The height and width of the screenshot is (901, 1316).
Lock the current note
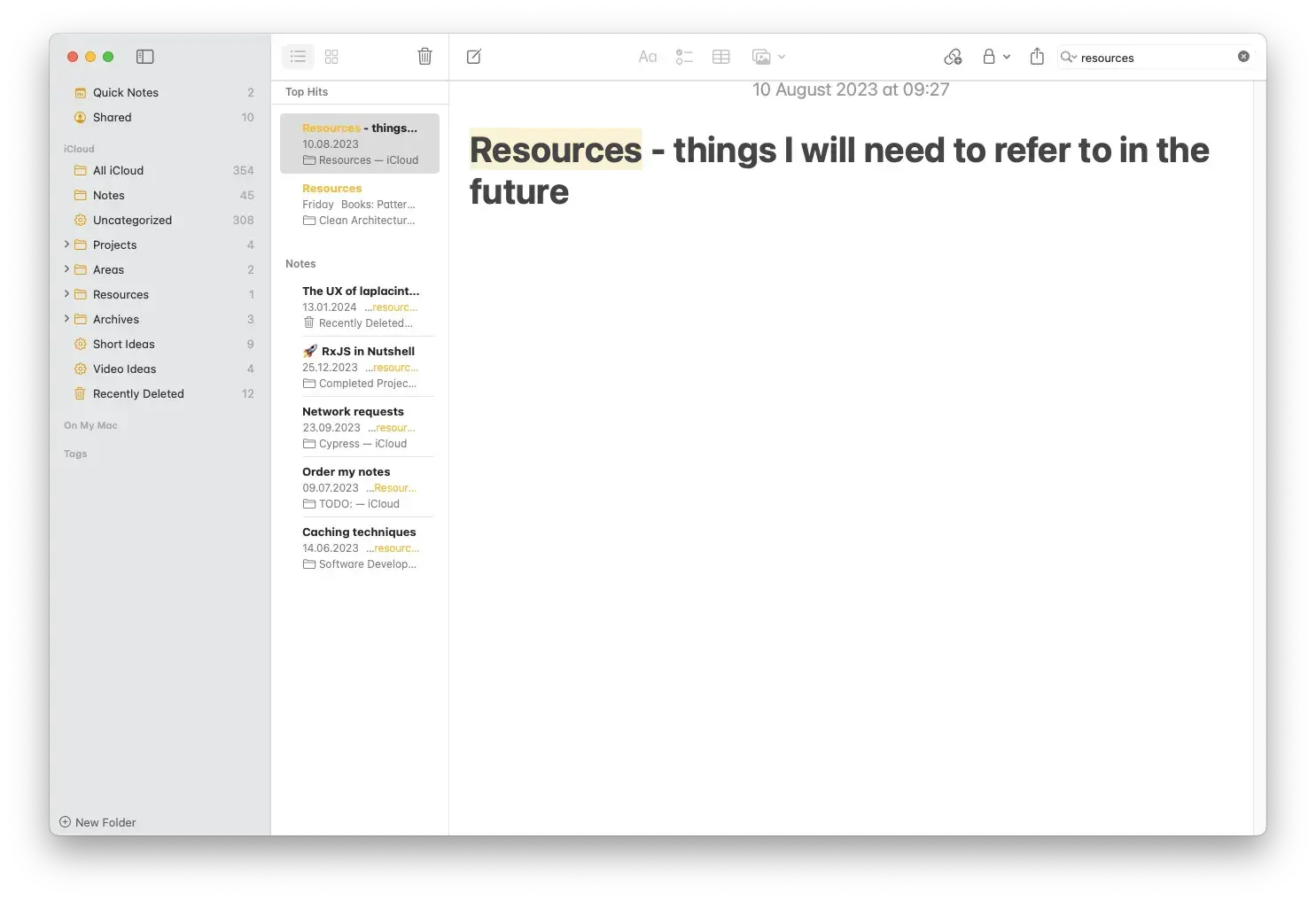point(989,56)
